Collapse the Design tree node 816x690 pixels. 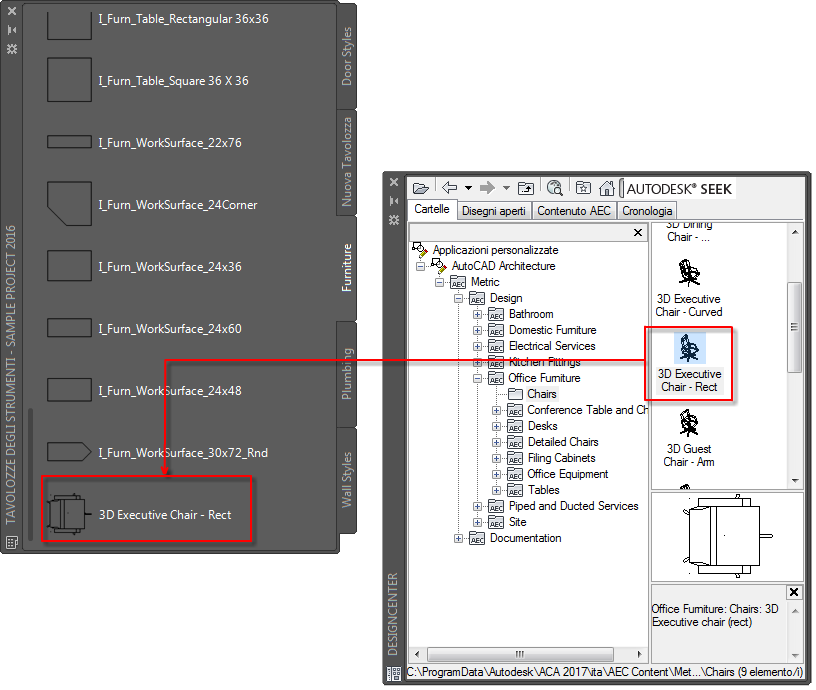[458, 299]
